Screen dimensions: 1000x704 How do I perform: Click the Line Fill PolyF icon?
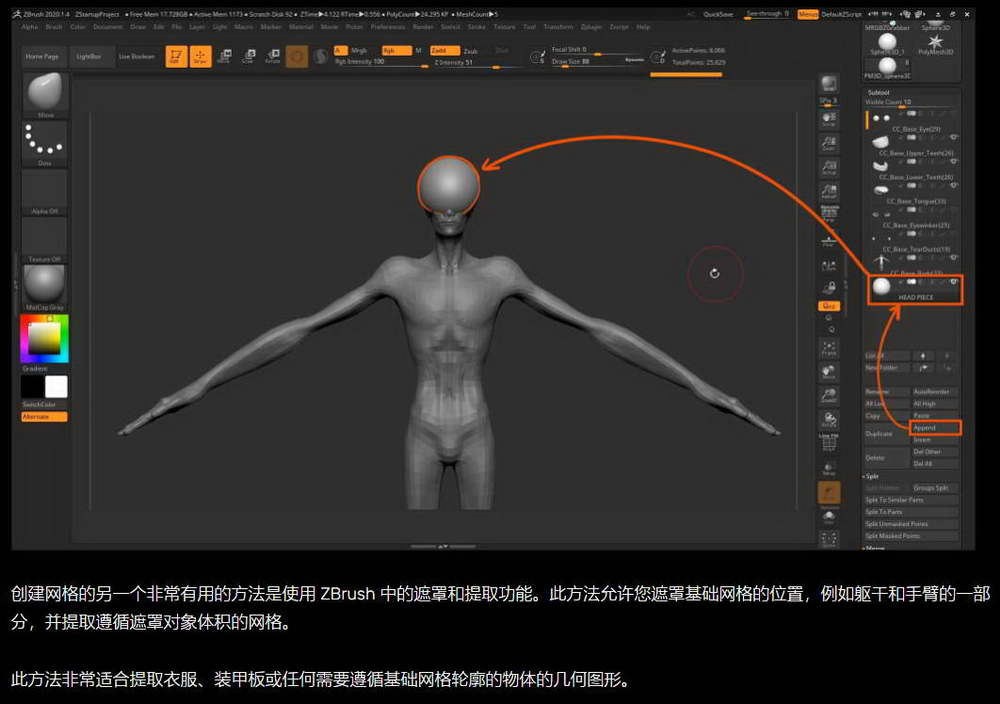(829, 443)
